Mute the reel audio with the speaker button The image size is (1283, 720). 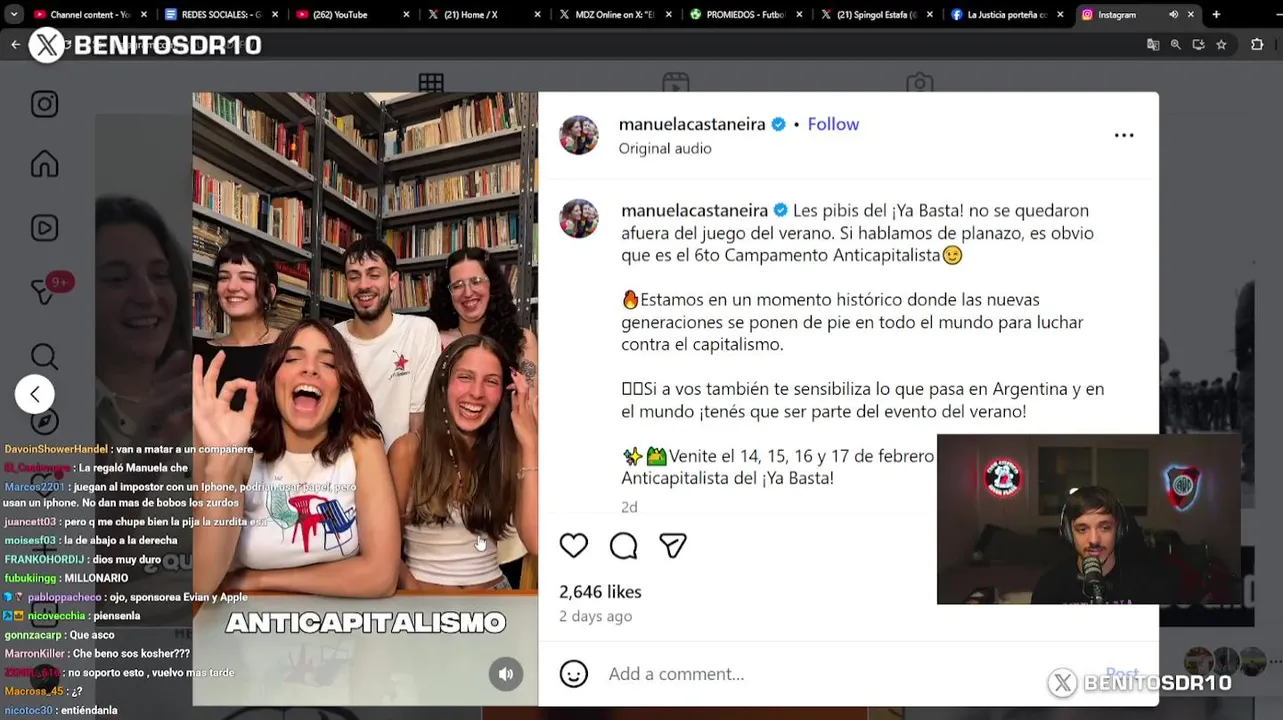505,674
